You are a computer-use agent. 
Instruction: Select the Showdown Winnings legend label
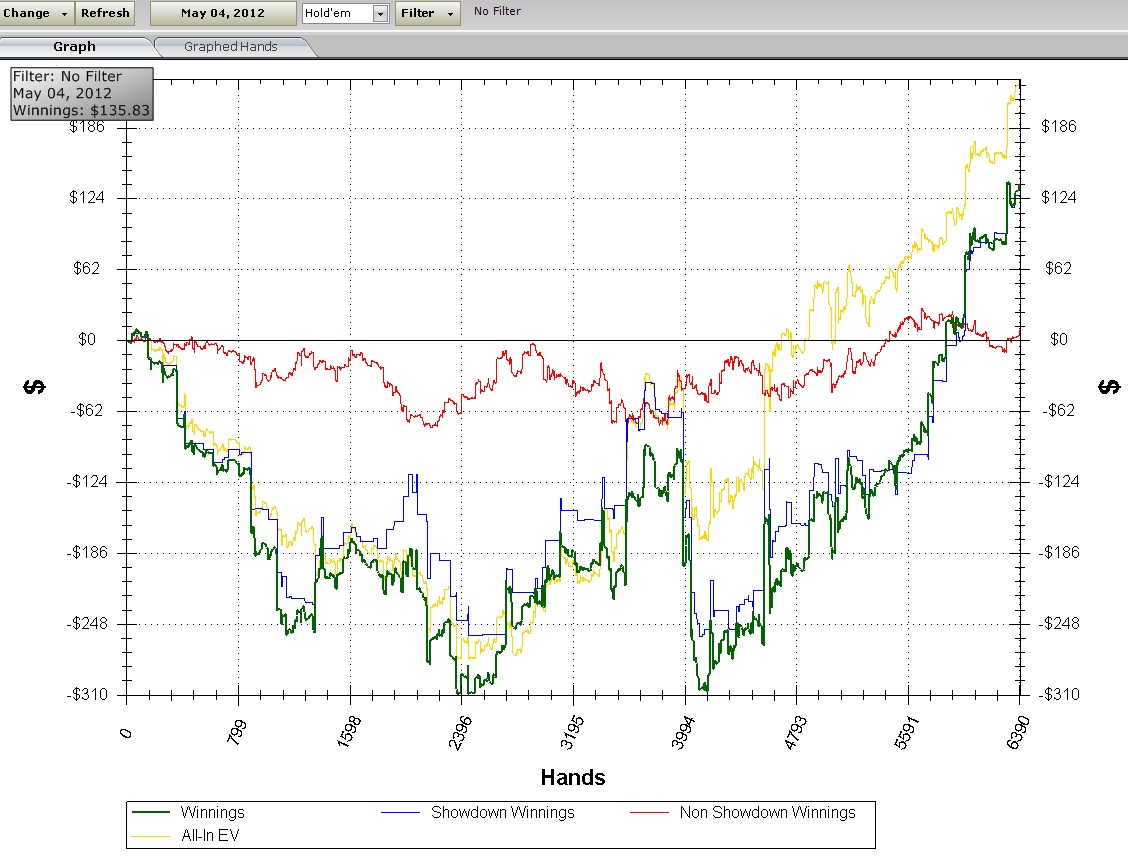(x=502, y=813)
